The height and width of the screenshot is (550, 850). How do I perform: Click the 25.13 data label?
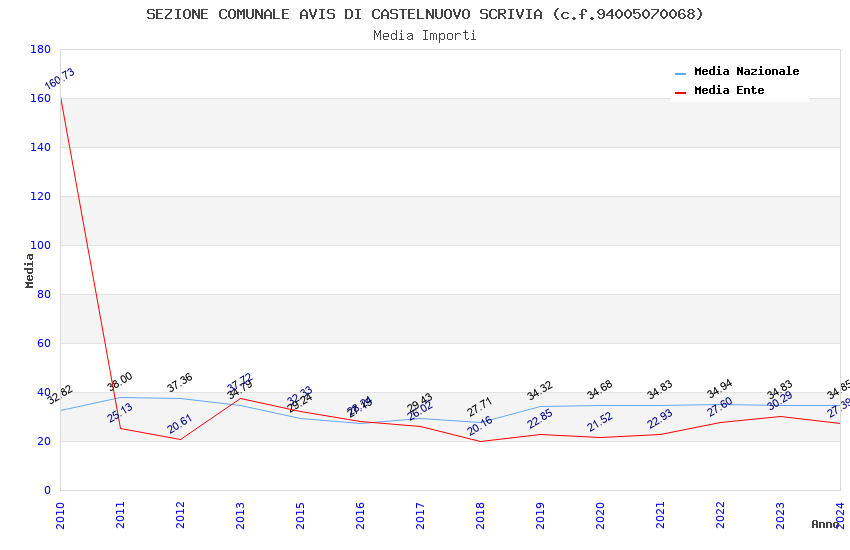pyautogui.click(x=120, y=413)
